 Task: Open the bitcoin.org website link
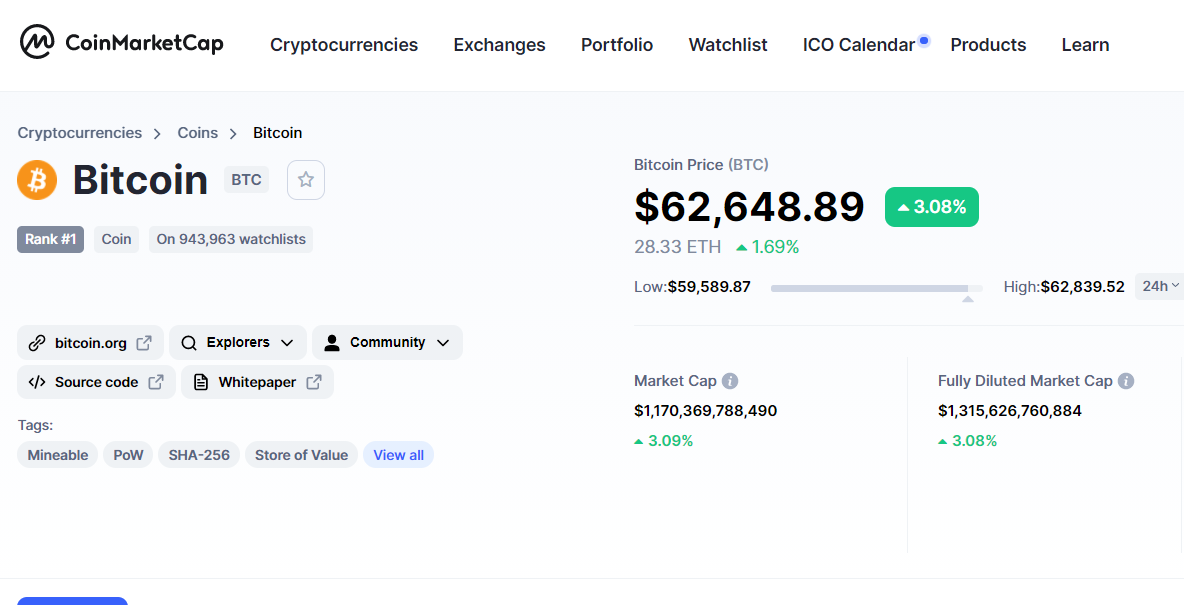point(91,343)
